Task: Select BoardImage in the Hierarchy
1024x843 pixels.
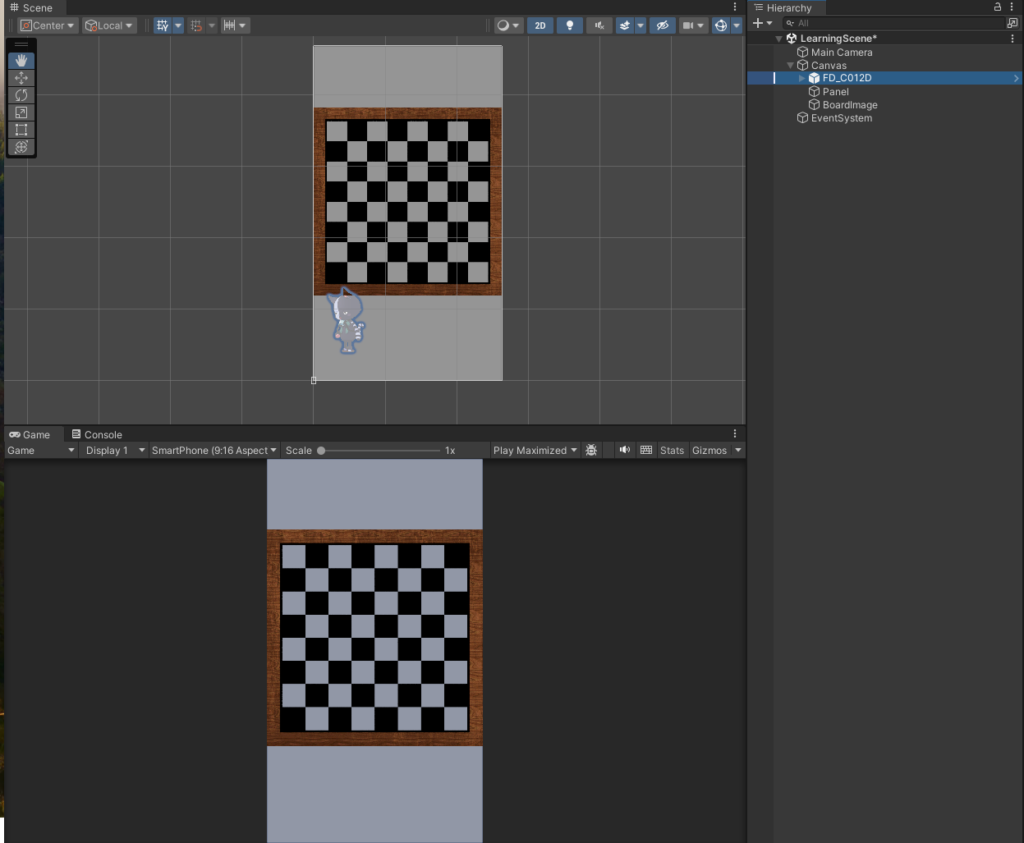Action: click(849, 105)
